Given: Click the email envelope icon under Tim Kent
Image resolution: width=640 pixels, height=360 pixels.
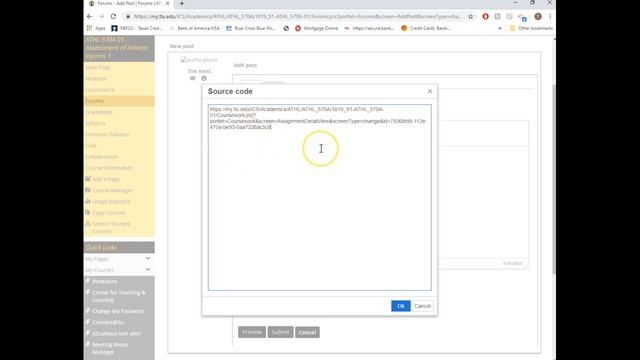Looking at the screenshot, I should (193, 78).
